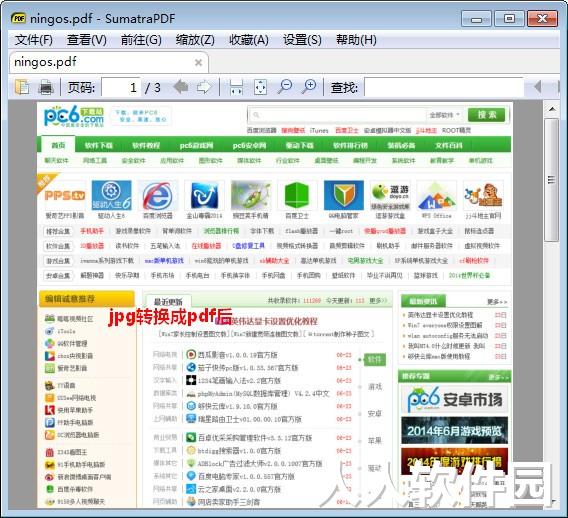Click the open file toolbar icon
The image size is (568, 518).
[22, 87]
